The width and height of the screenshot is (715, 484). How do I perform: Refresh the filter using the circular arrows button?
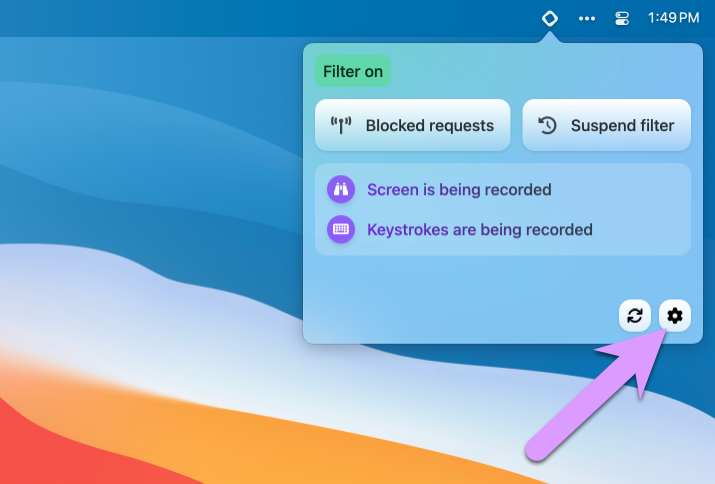634,316
